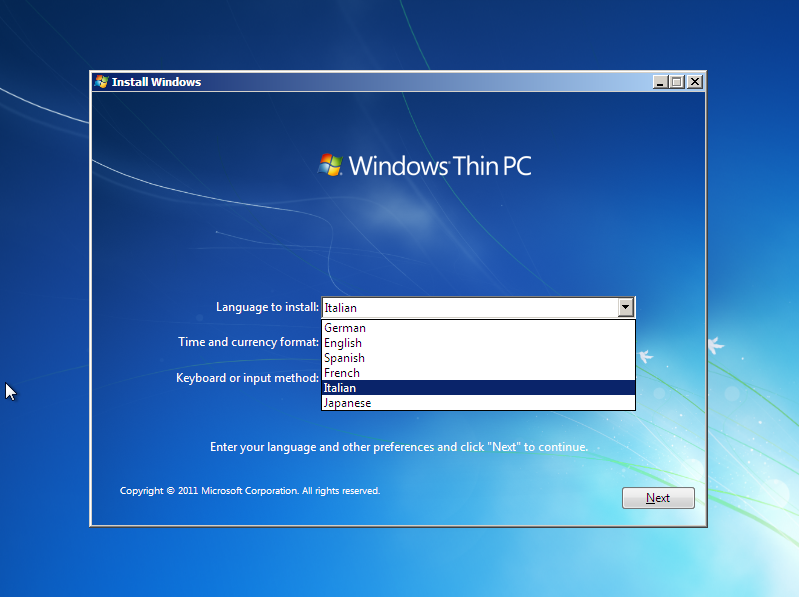Click the Next button
This screenshot has height=597, width=799.
658,498
